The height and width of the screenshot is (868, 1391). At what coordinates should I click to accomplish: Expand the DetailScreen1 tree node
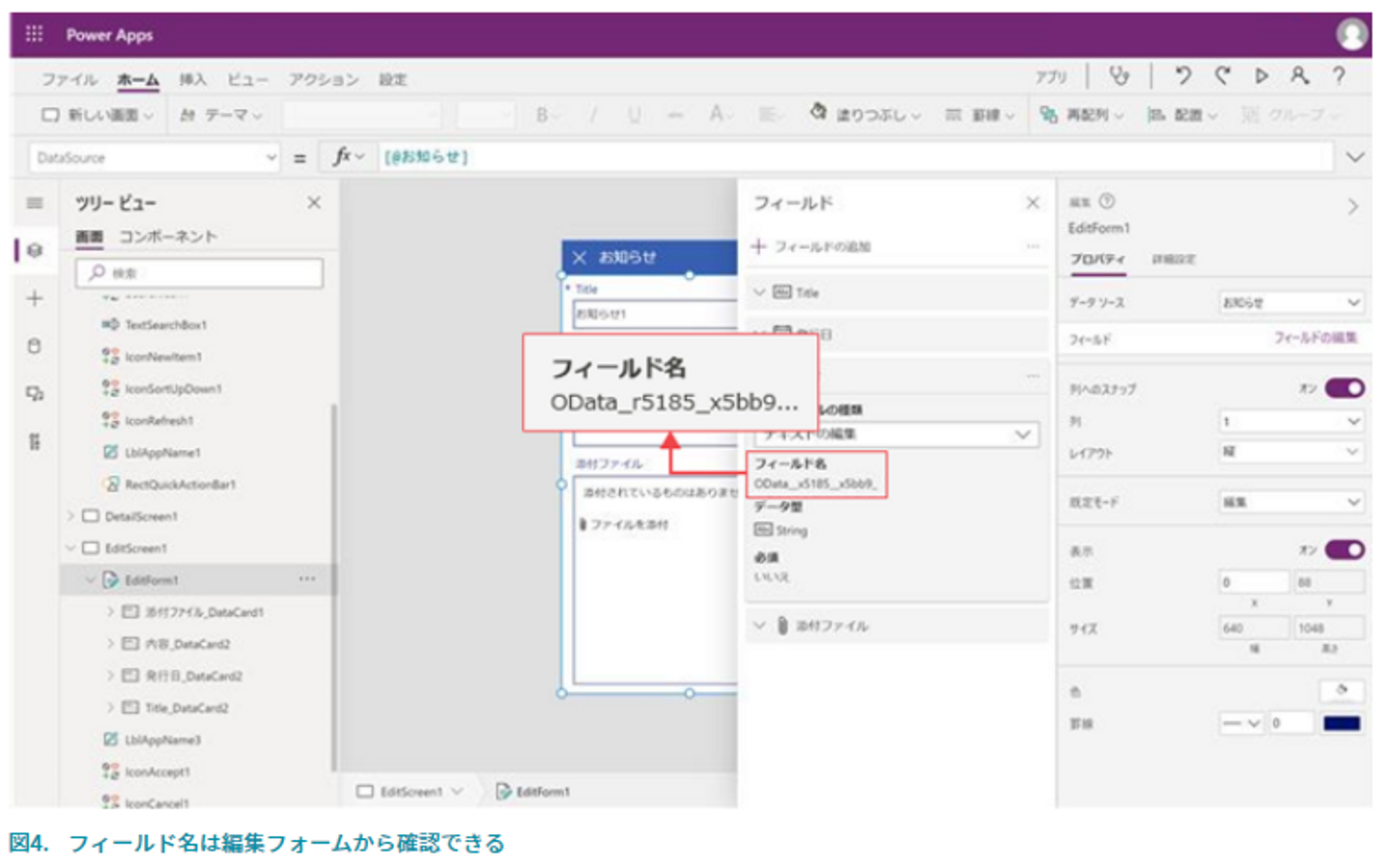[x=71, y=517]
